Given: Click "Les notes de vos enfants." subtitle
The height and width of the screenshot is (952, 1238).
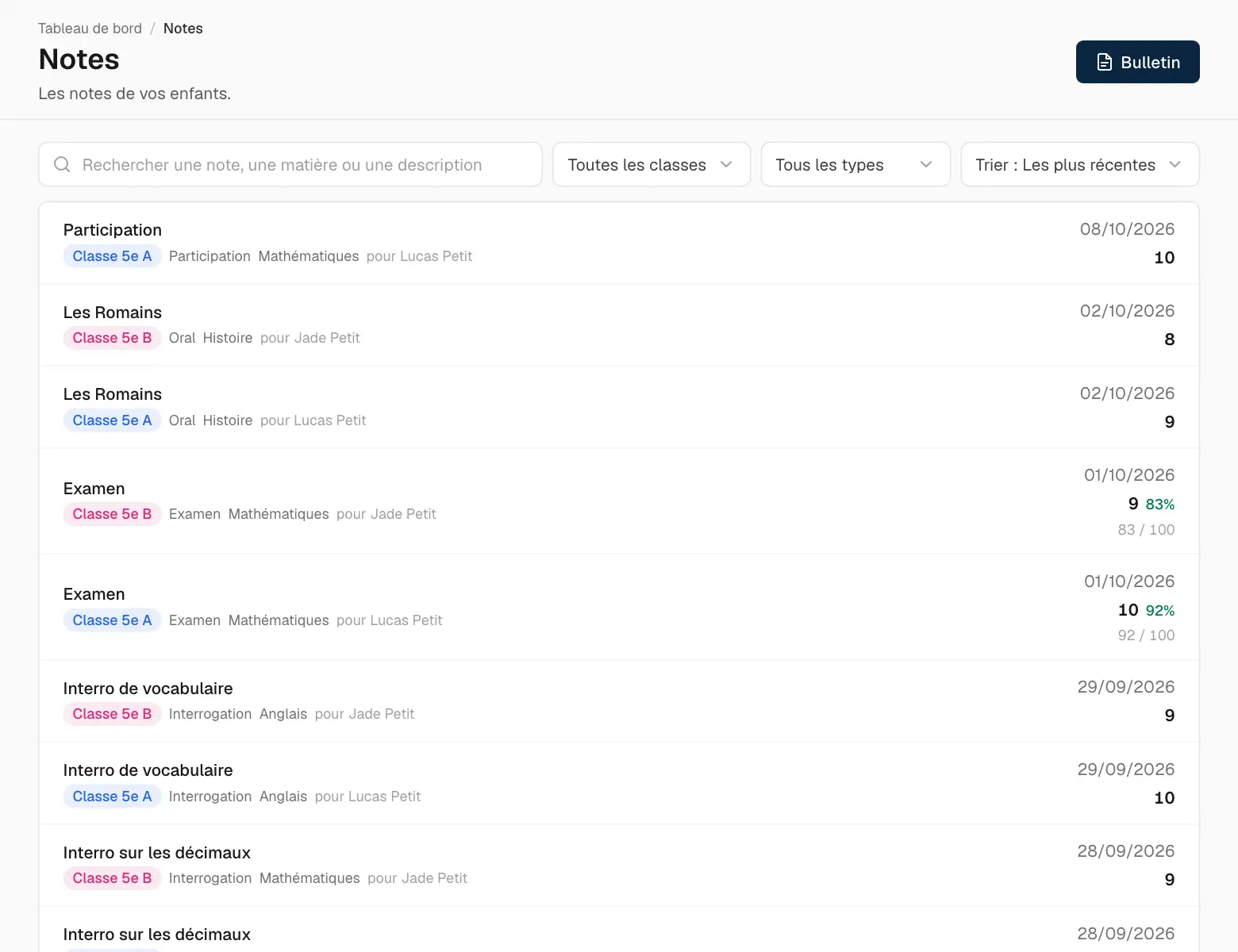Looking at the screenshot, I should tap(135, 94).
